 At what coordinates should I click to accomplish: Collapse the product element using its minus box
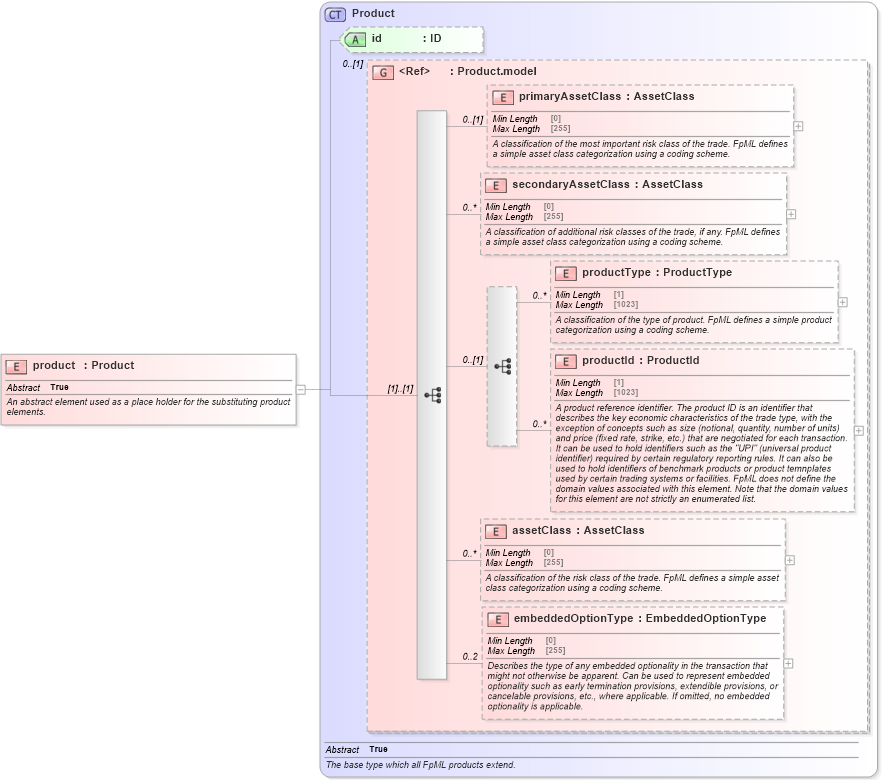coord(299,389)
